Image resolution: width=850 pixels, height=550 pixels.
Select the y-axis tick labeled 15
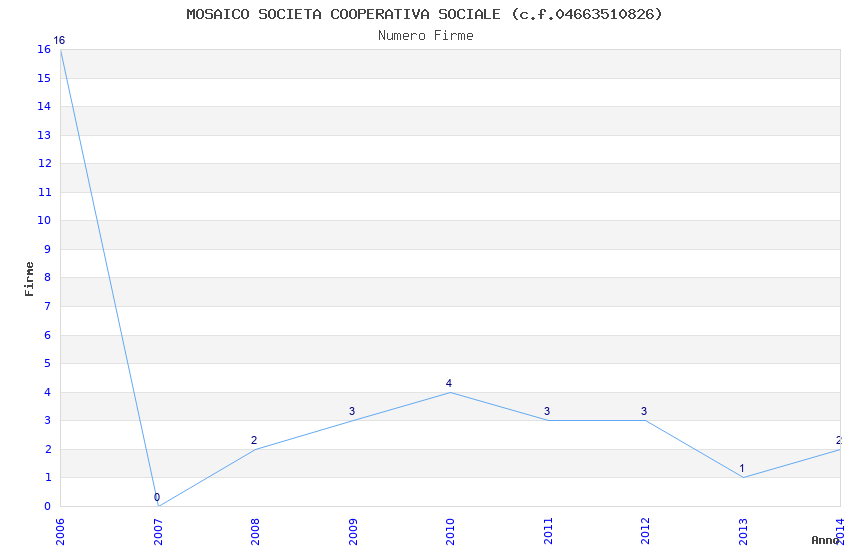click(x=44, y=78)
